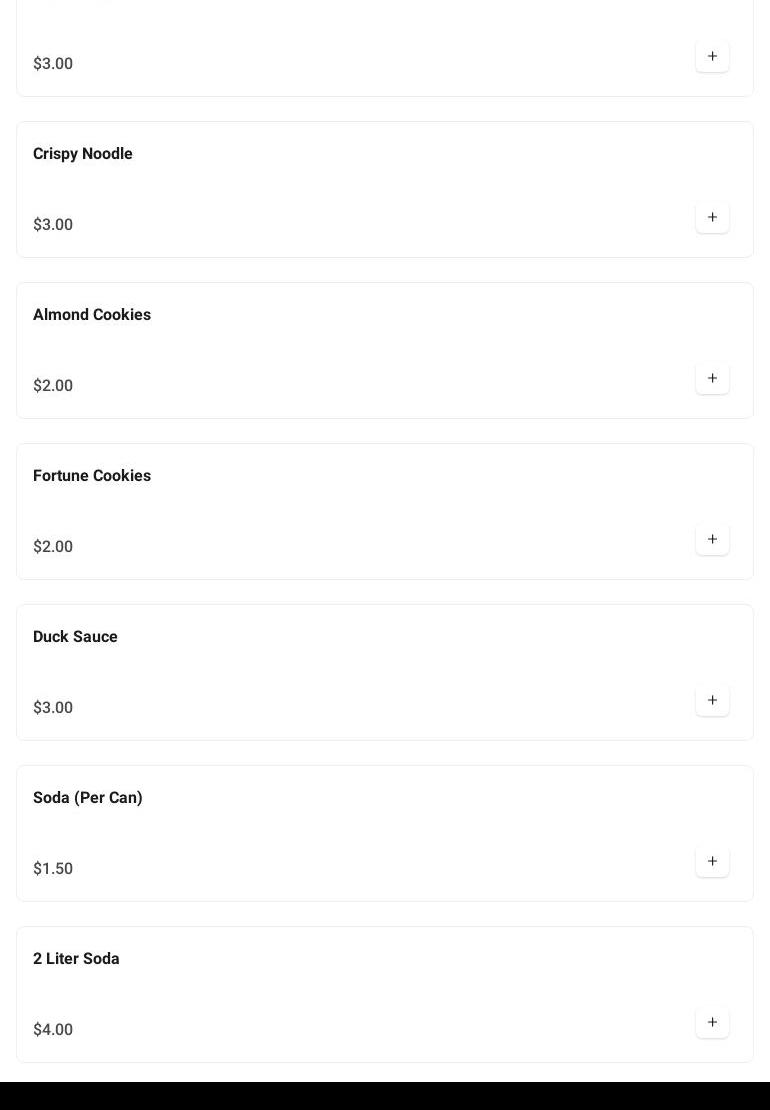Viewport: 770px width, 1110px height.
Task: Click the $1.50 price of Soda (Per Can)
Action: [53, 868]
